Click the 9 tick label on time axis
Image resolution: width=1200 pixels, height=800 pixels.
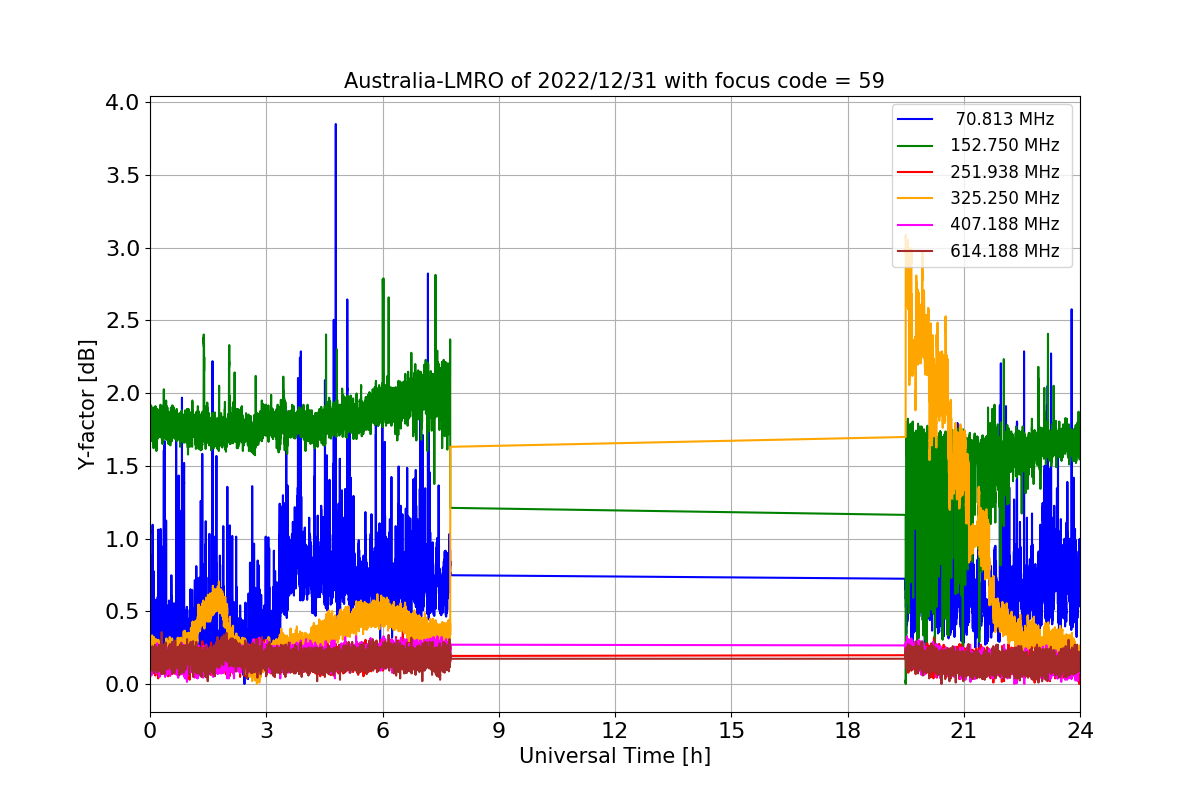tap(499, 731)
